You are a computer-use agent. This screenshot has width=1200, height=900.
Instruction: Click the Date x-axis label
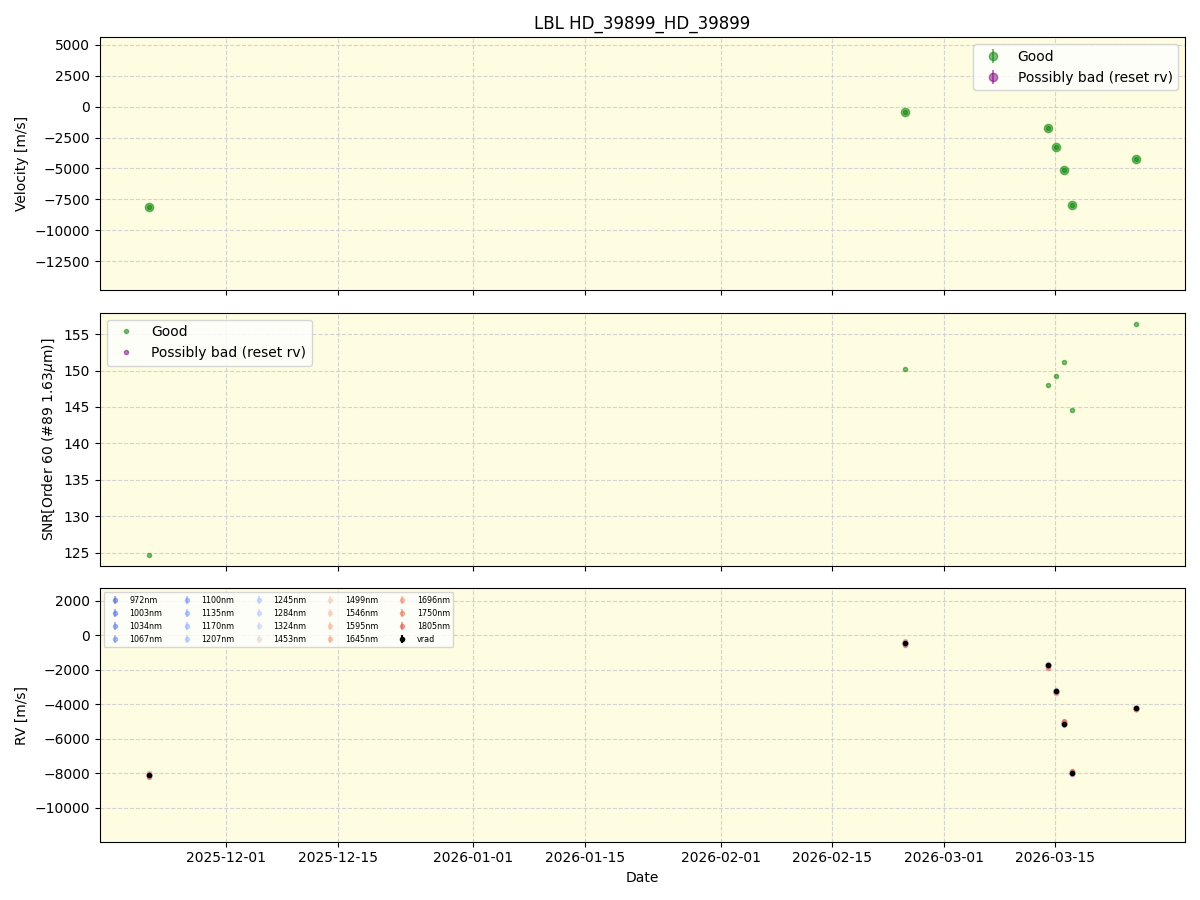pyautogui.click(x=642, y=877)
